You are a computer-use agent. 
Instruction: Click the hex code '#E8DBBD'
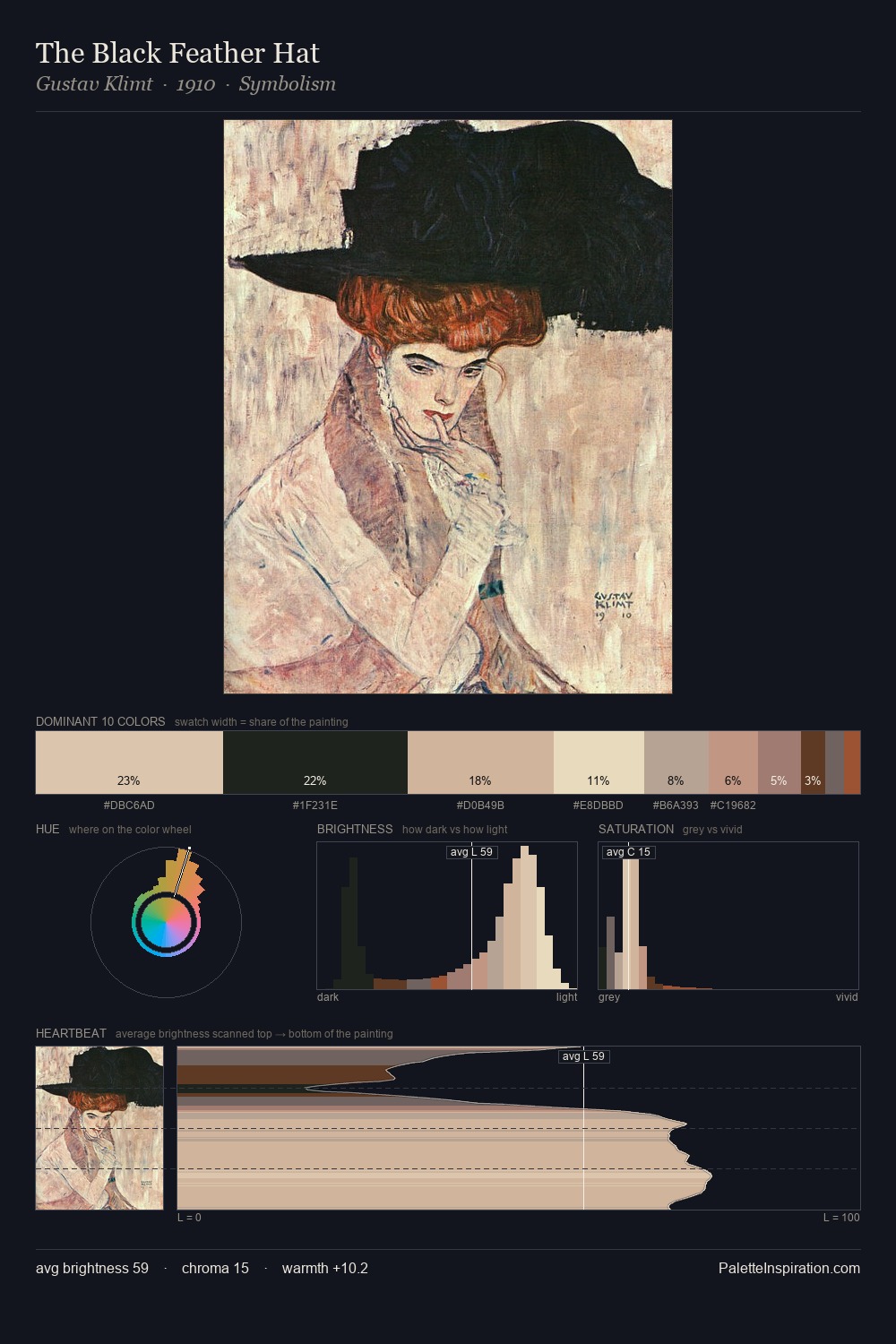[599, 806]
